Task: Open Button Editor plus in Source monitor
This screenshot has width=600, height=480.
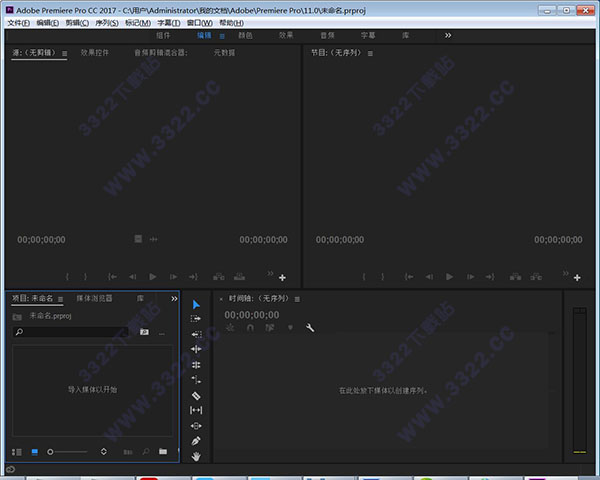Action: point(282,278)
